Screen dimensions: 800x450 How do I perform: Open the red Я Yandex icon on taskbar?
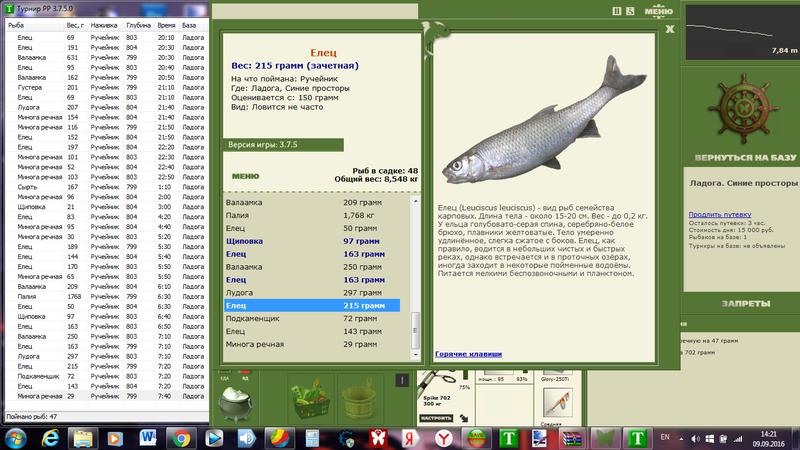tap(410, 438)
